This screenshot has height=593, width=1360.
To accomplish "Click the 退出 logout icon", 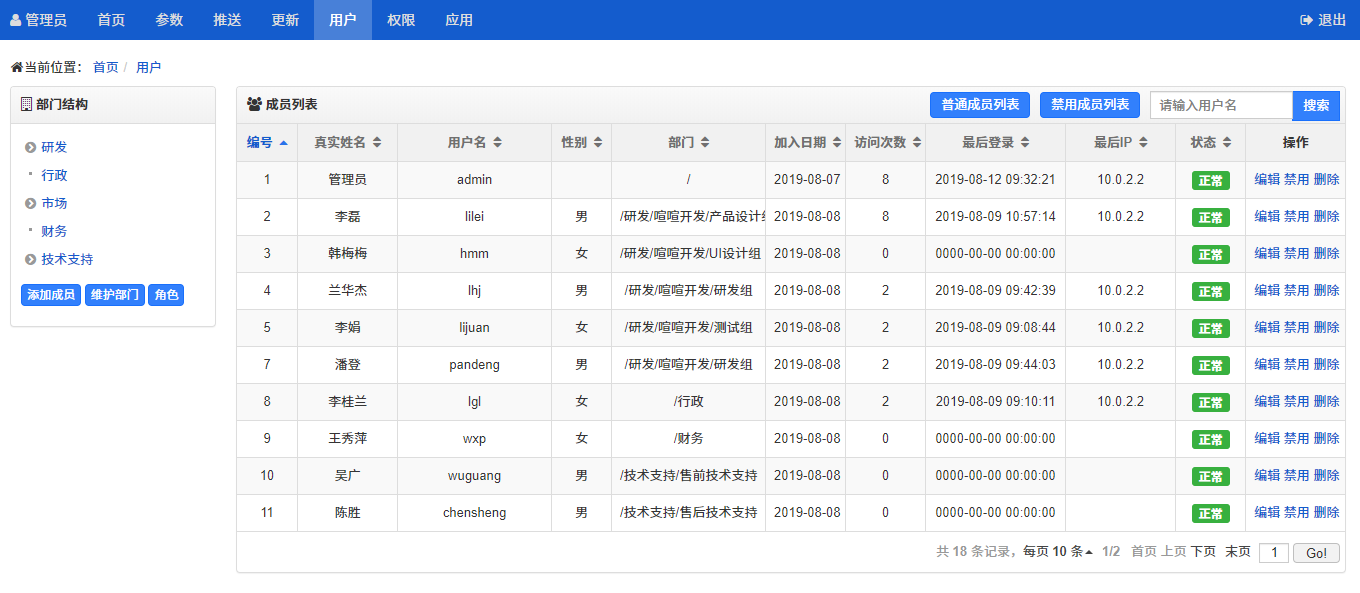I will (x=1306, y=20).
